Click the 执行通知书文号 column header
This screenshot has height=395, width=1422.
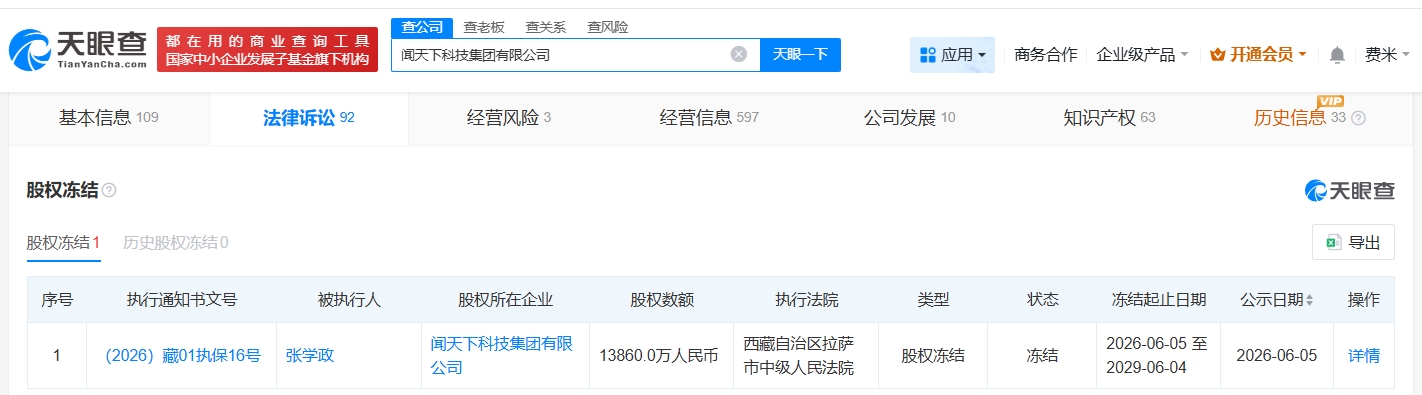pyautogui.click(x=182, y=300)
